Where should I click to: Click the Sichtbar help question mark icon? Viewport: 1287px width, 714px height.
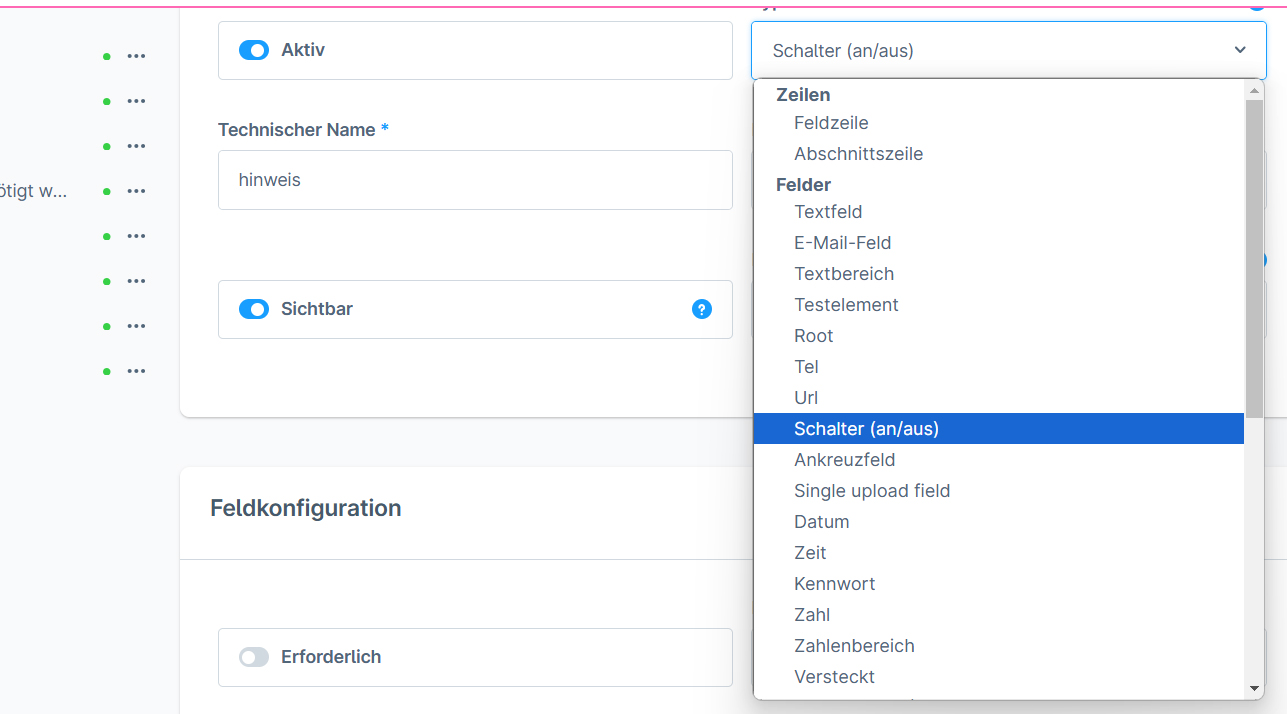(x=702, y=310)
